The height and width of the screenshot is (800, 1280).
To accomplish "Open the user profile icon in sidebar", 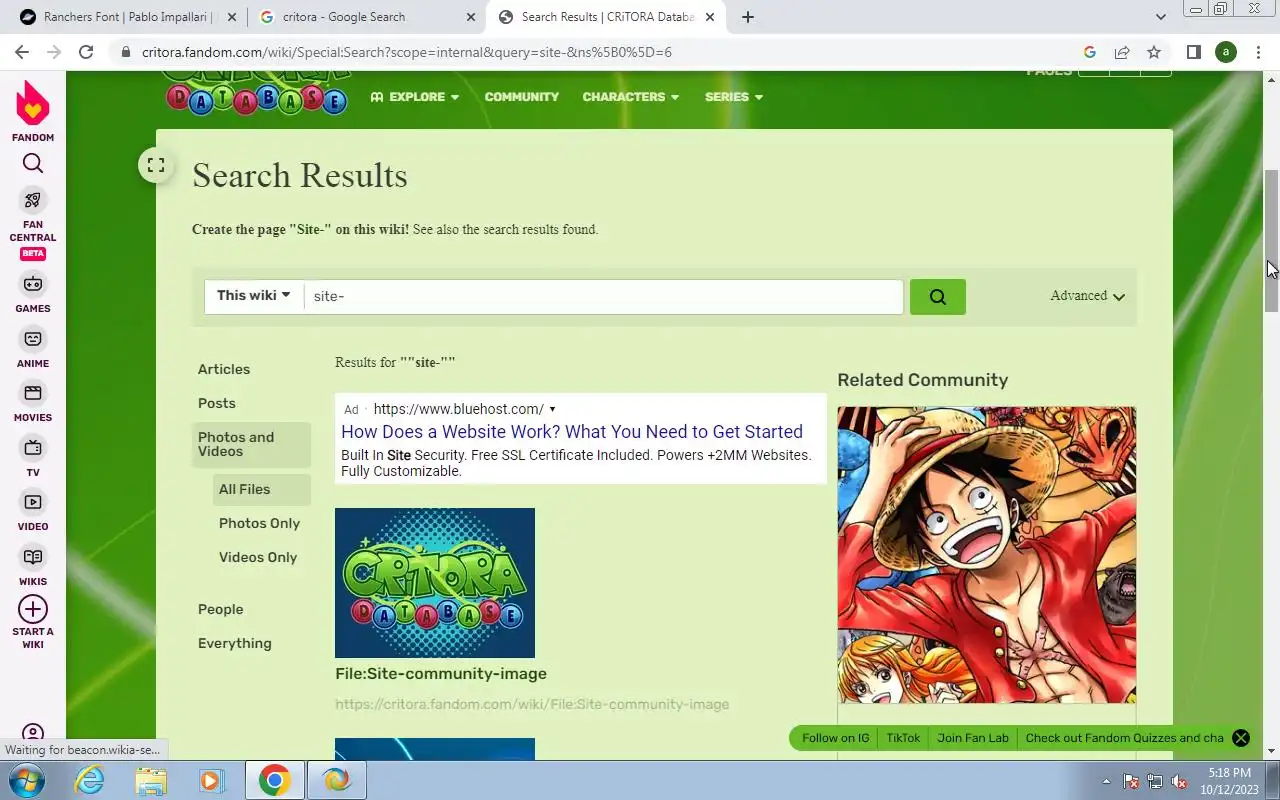I will pyautogui.click(x=33, y=734).
